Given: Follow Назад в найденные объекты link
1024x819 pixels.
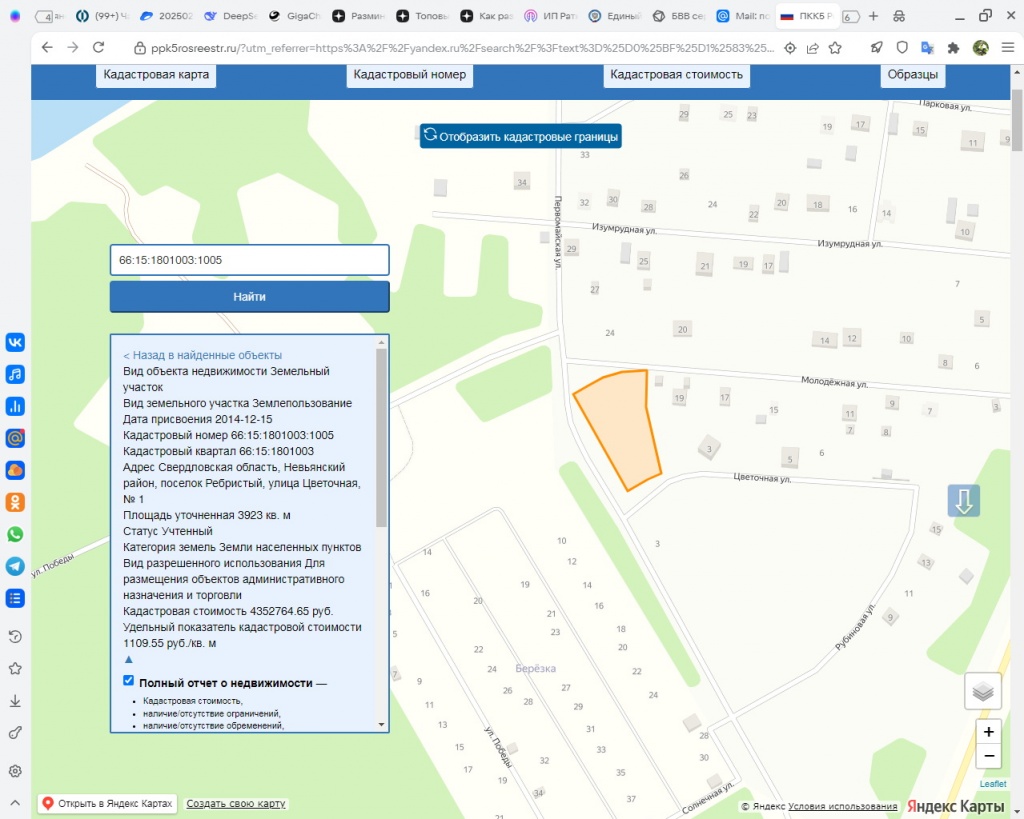Looking at the screenshot, I should pos(202,355).
